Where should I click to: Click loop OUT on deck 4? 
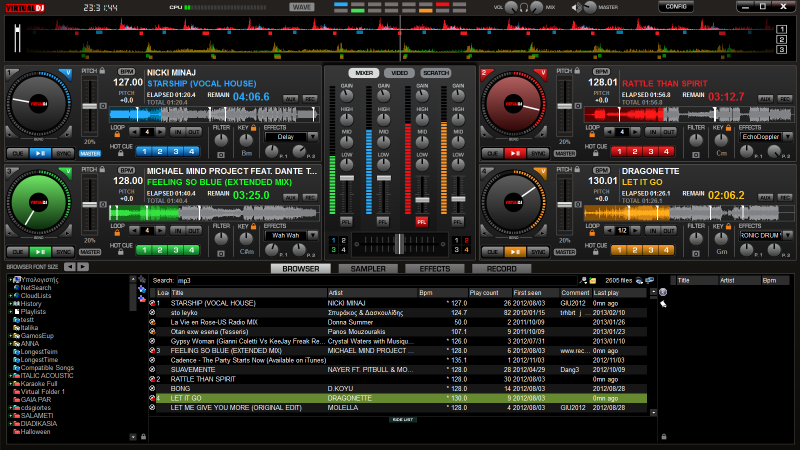668,231
